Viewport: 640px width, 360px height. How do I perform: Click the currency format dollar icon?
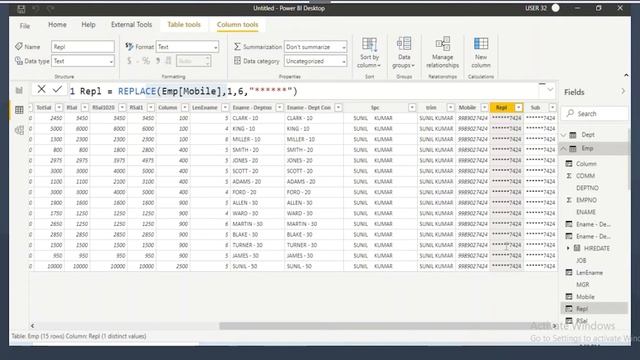tap(129, 61)
